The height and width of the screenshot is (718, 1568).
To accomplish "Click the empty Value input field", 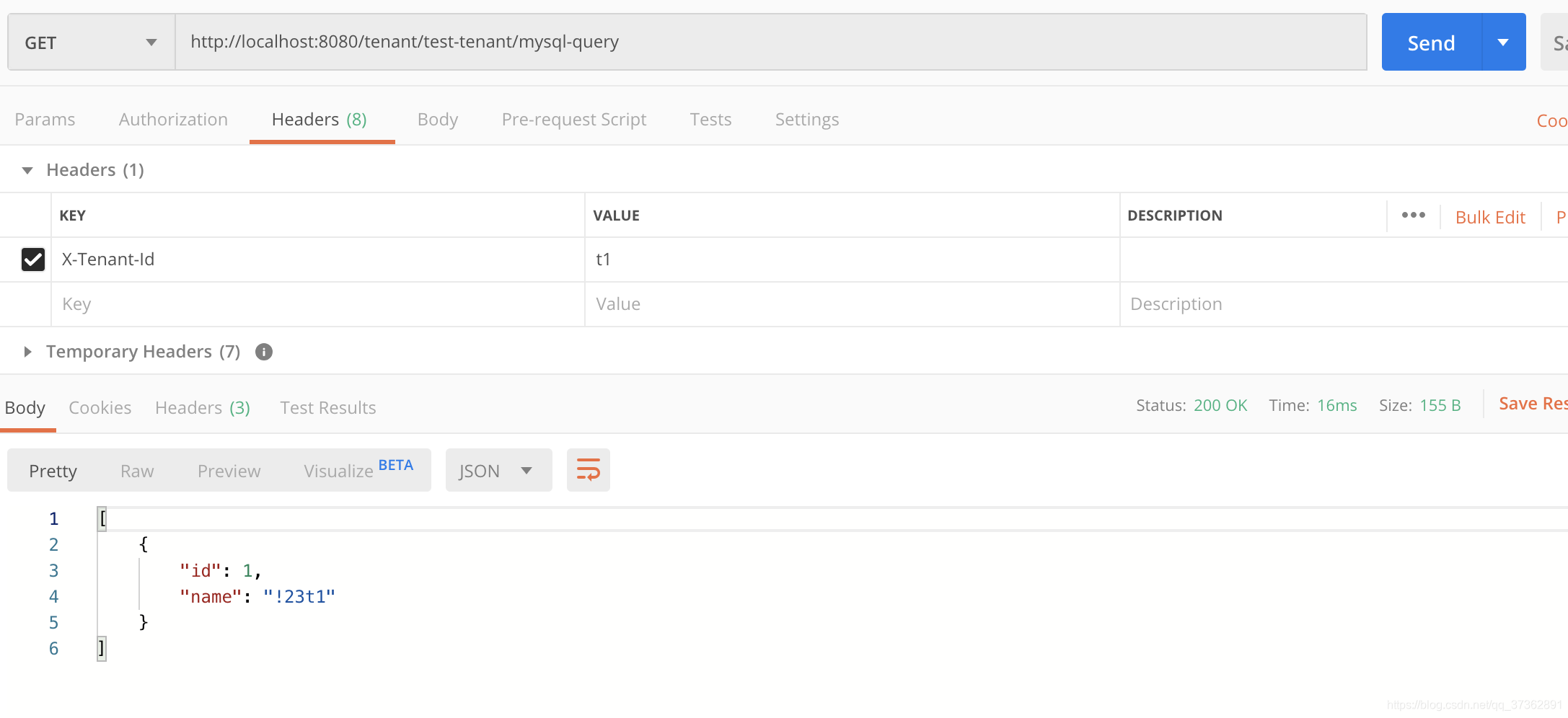I will coord(853,304).
